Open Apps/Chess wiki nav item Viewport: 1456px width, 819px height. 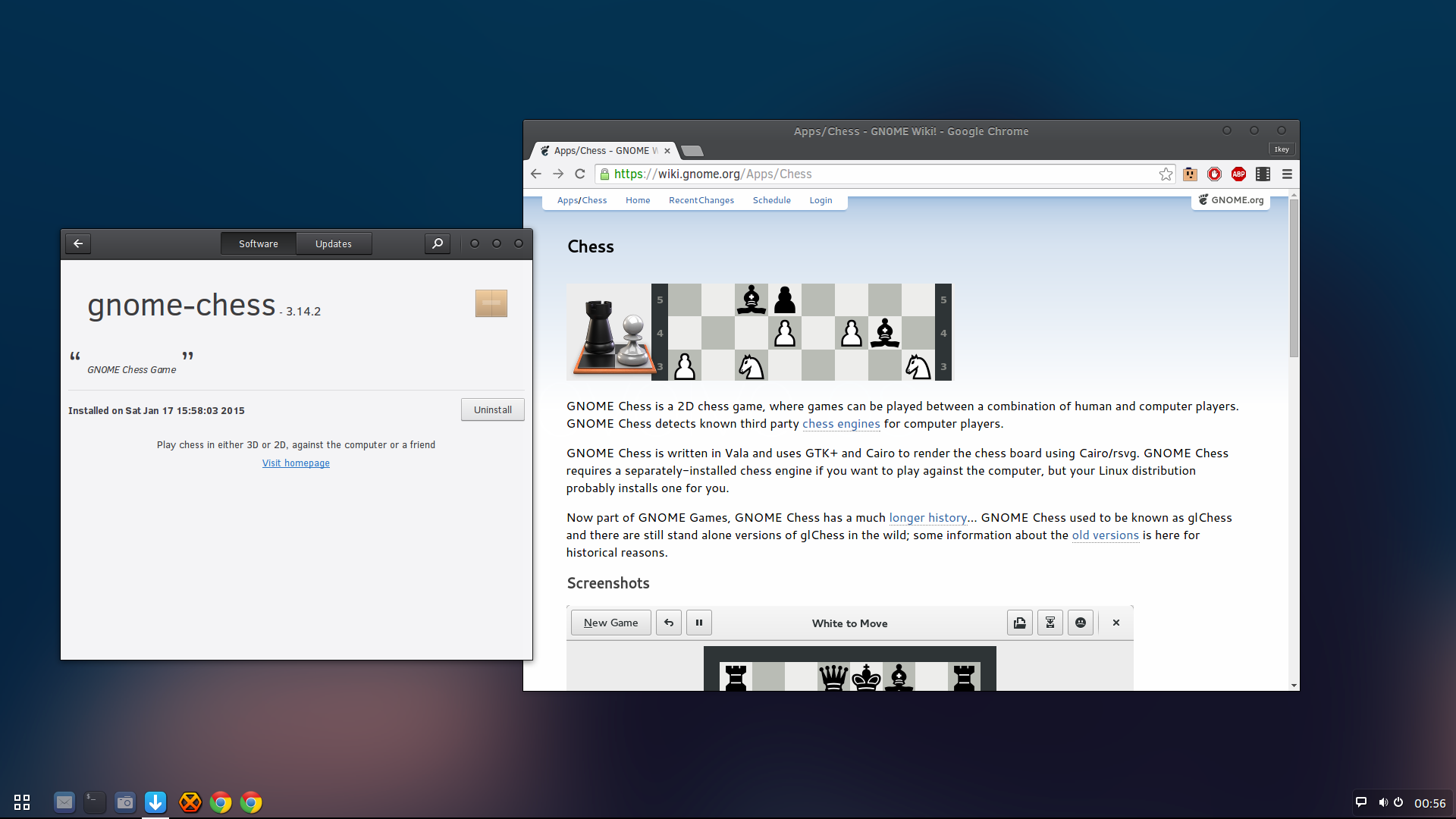coord(582,200)
